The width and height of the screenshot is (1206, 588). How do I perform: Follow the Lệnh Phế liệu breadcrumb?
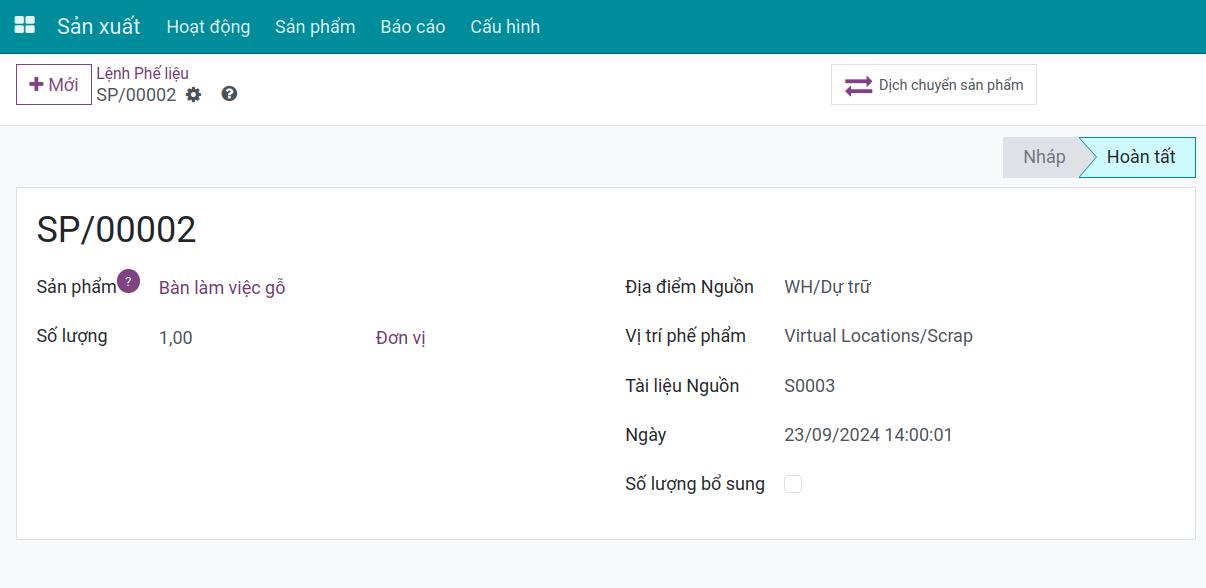point(142,73)
